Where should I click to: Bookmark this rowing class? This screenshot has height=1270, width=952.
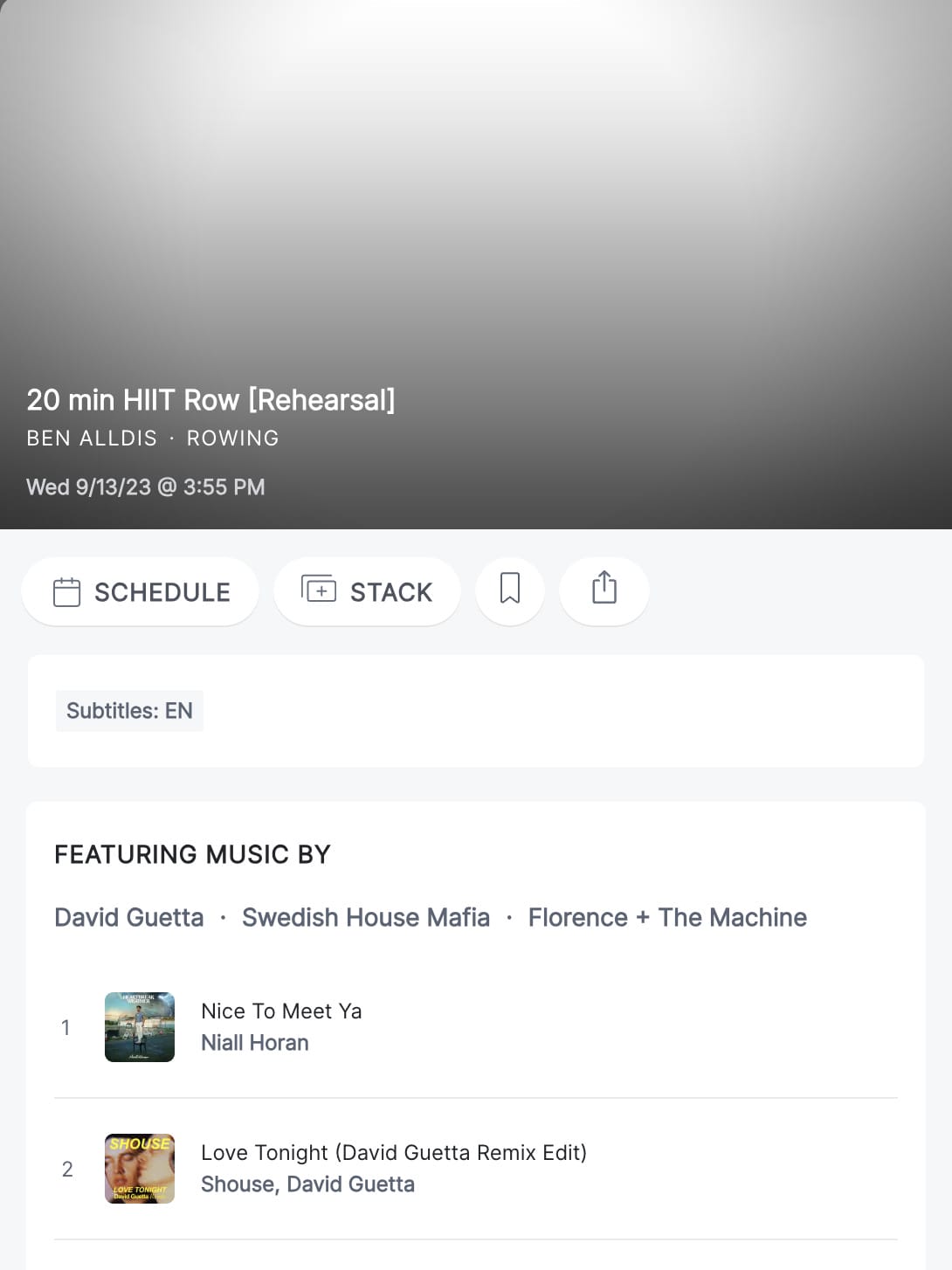pos(510,590)
